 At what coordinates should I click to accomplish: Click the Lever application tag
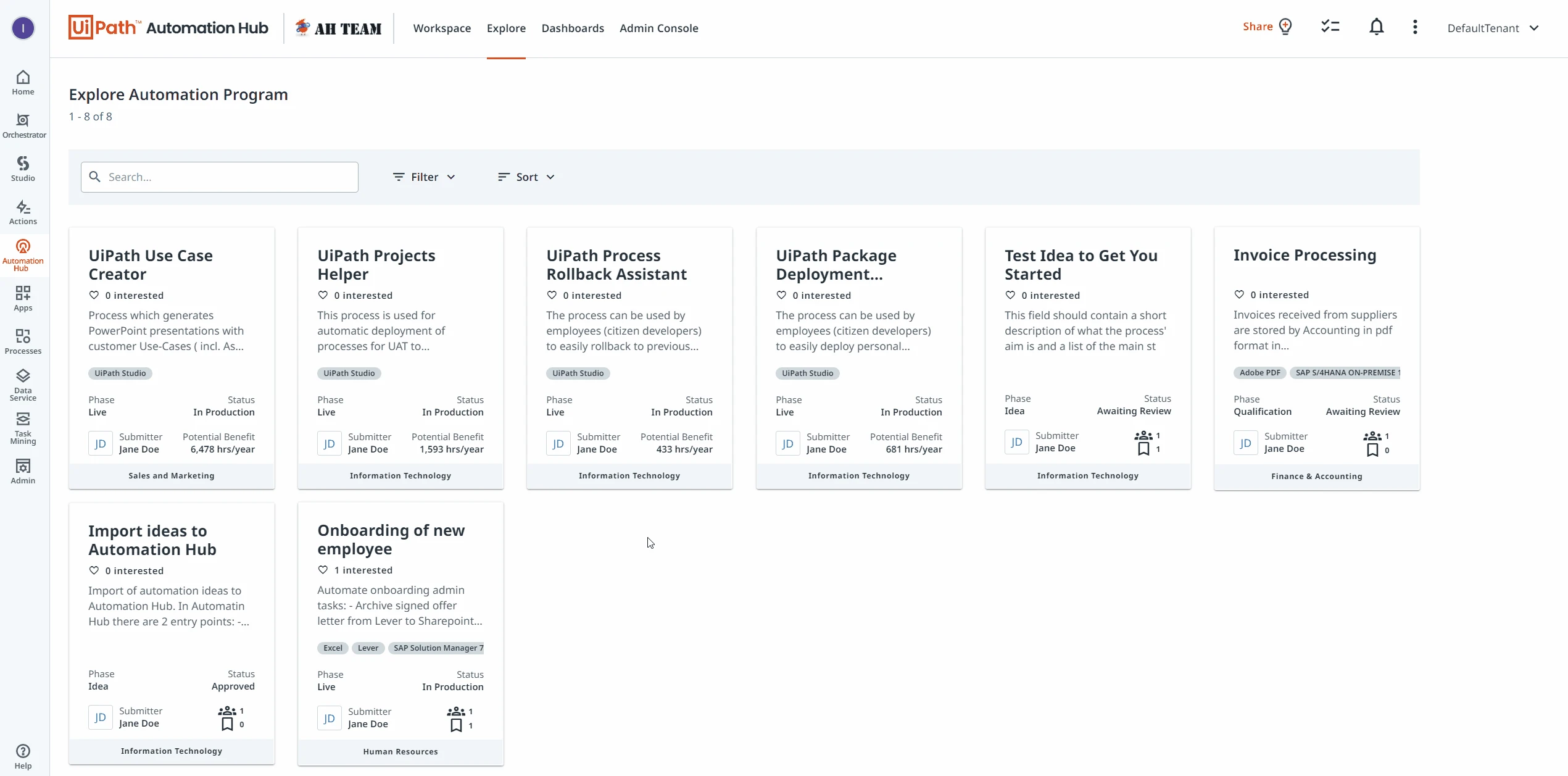coord(368,648)
